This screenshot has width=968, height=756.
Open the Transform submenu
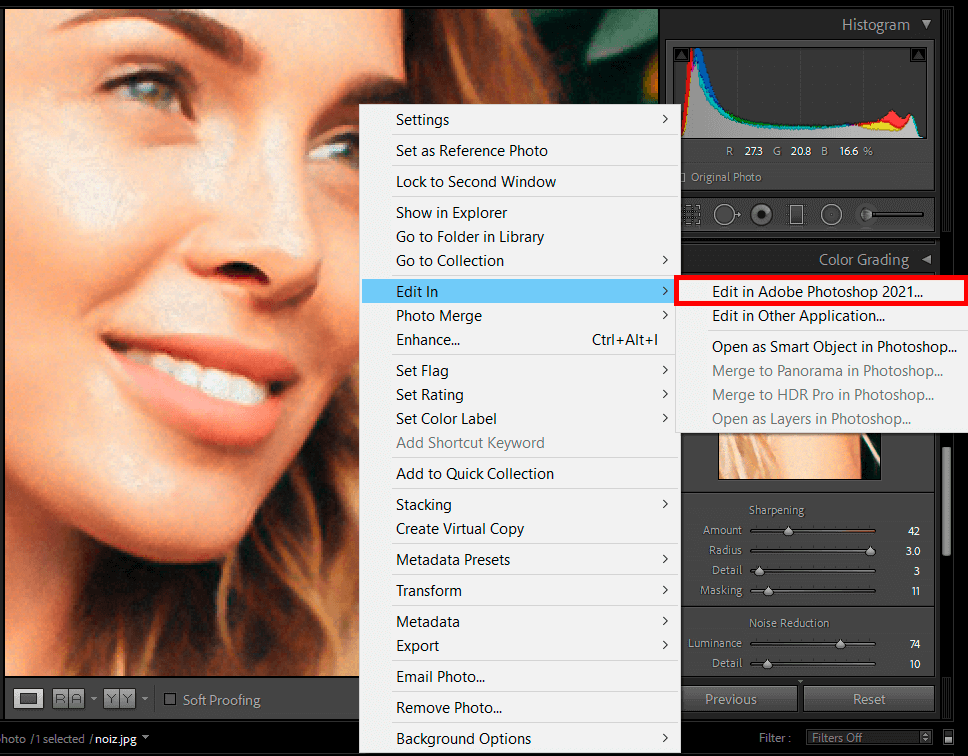[520, 591]
